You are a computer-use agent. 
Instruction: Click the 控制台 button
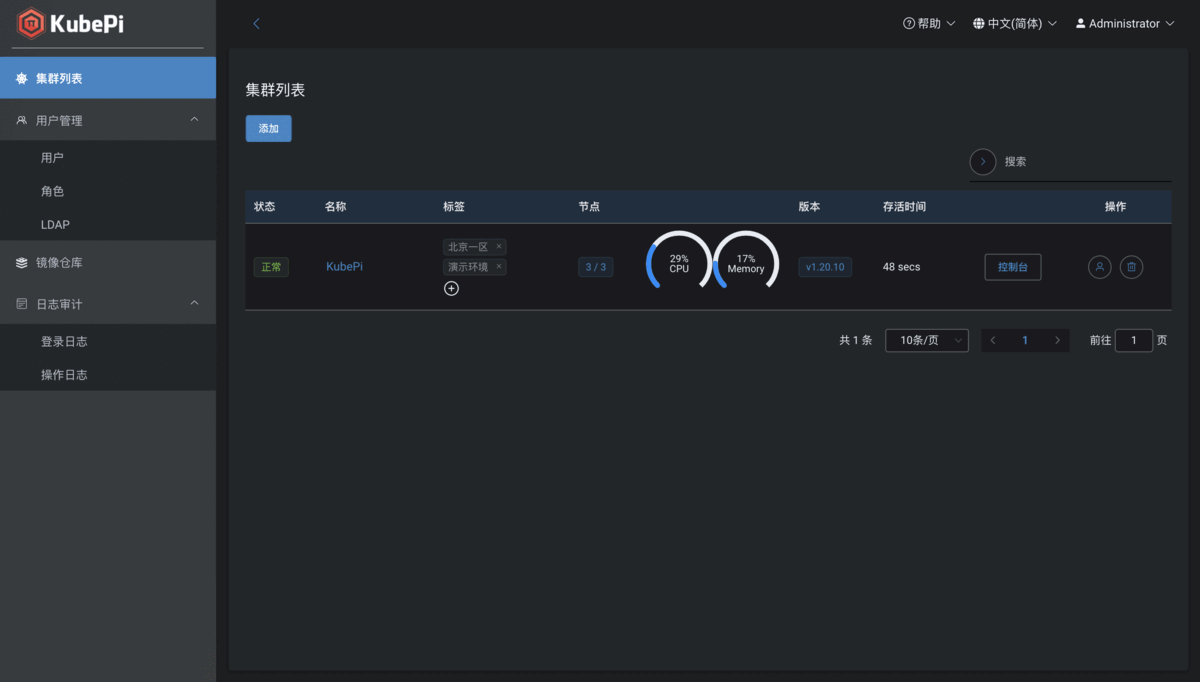pyautogui.click(x=1013, y=267)
